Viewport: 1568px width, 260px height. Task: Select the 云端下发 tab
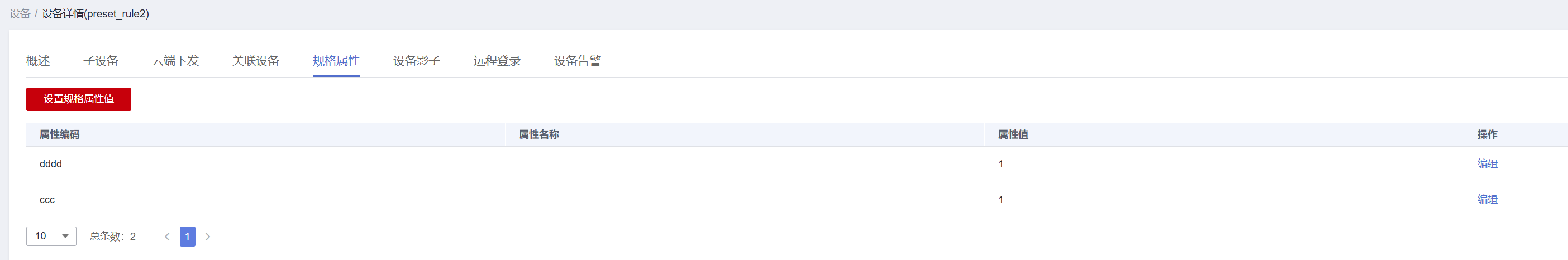[x=175, y=61]
